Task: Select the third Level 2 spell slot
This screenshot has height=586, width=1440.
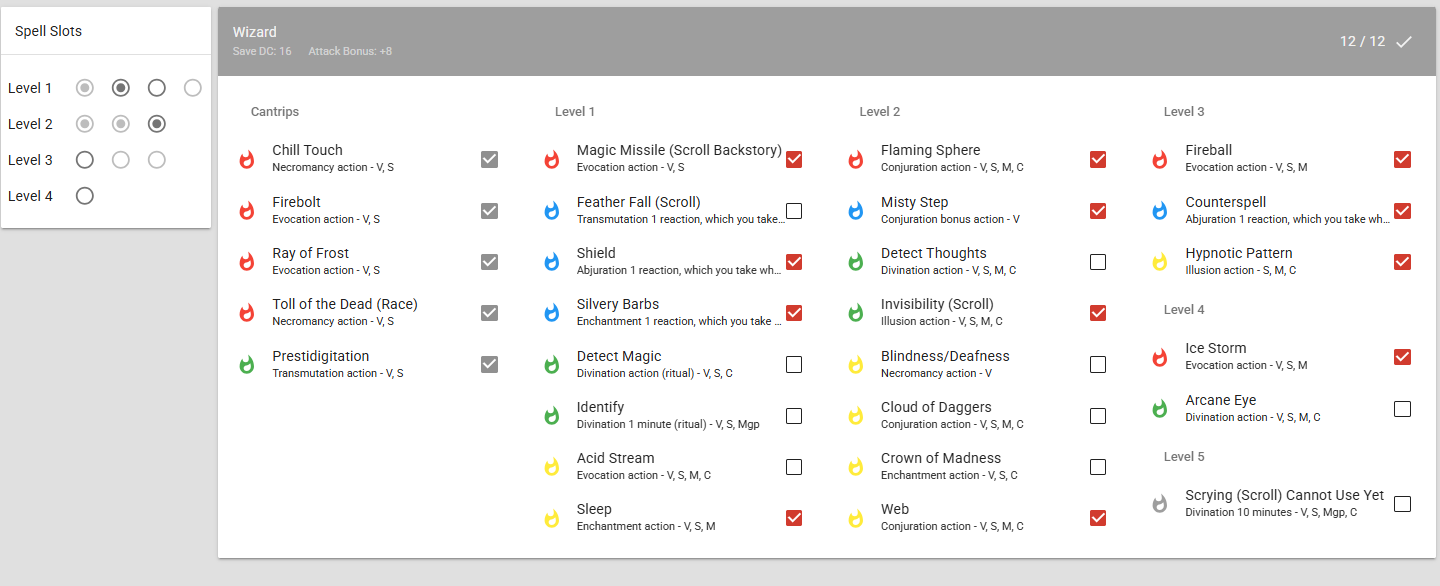Action: (x=157, y=124)
